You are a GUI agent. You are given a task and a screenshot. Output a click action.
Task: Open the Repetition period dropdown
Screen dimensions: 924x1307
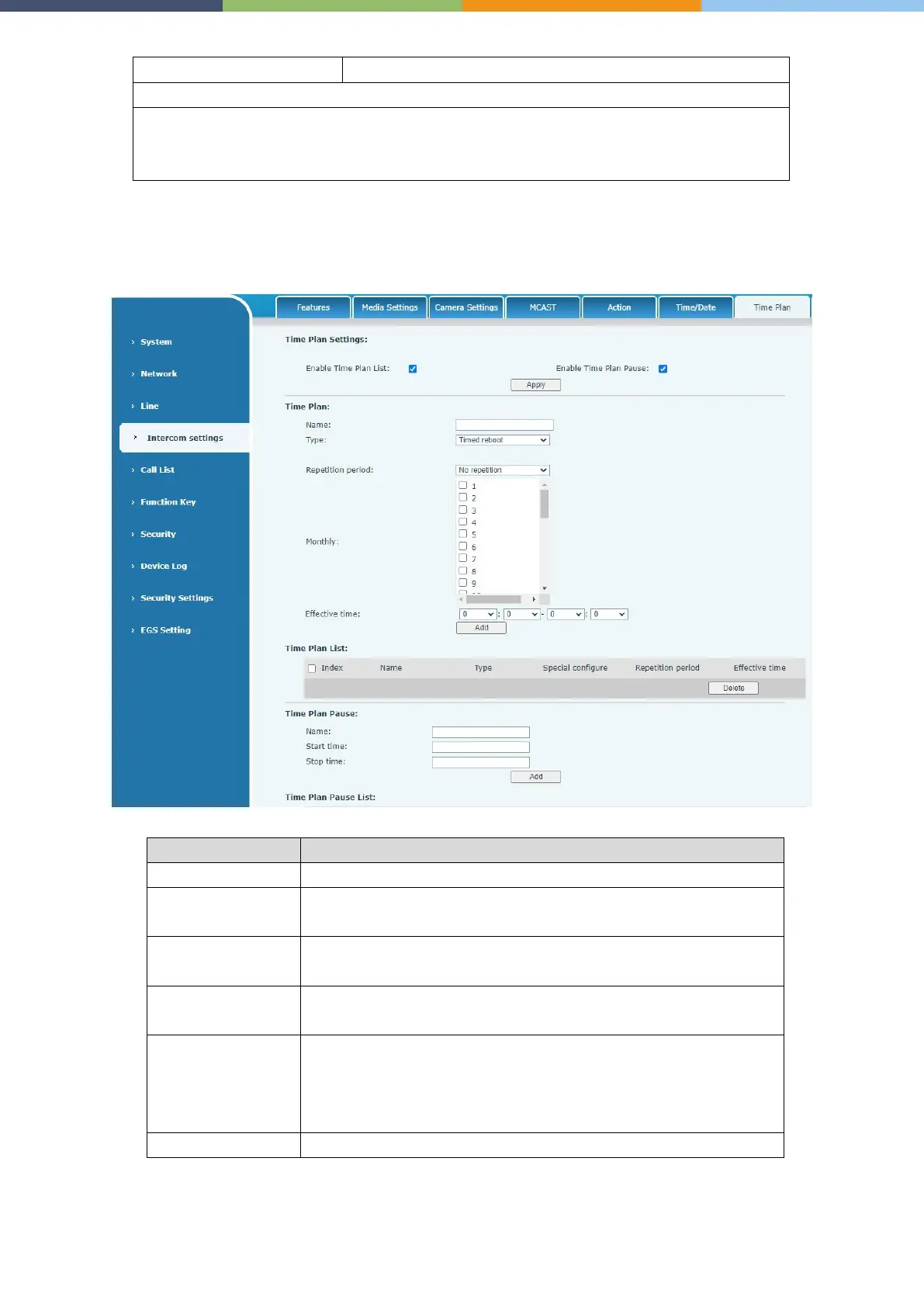coord(503,470)
